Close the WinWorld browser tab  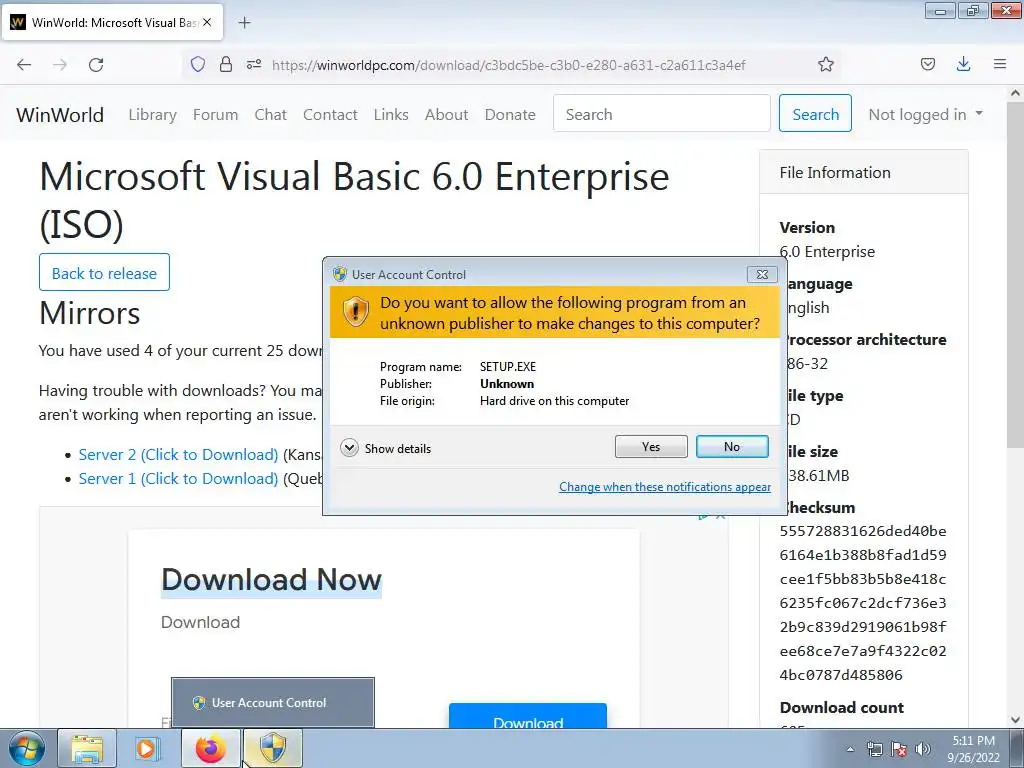coord(207,22)
